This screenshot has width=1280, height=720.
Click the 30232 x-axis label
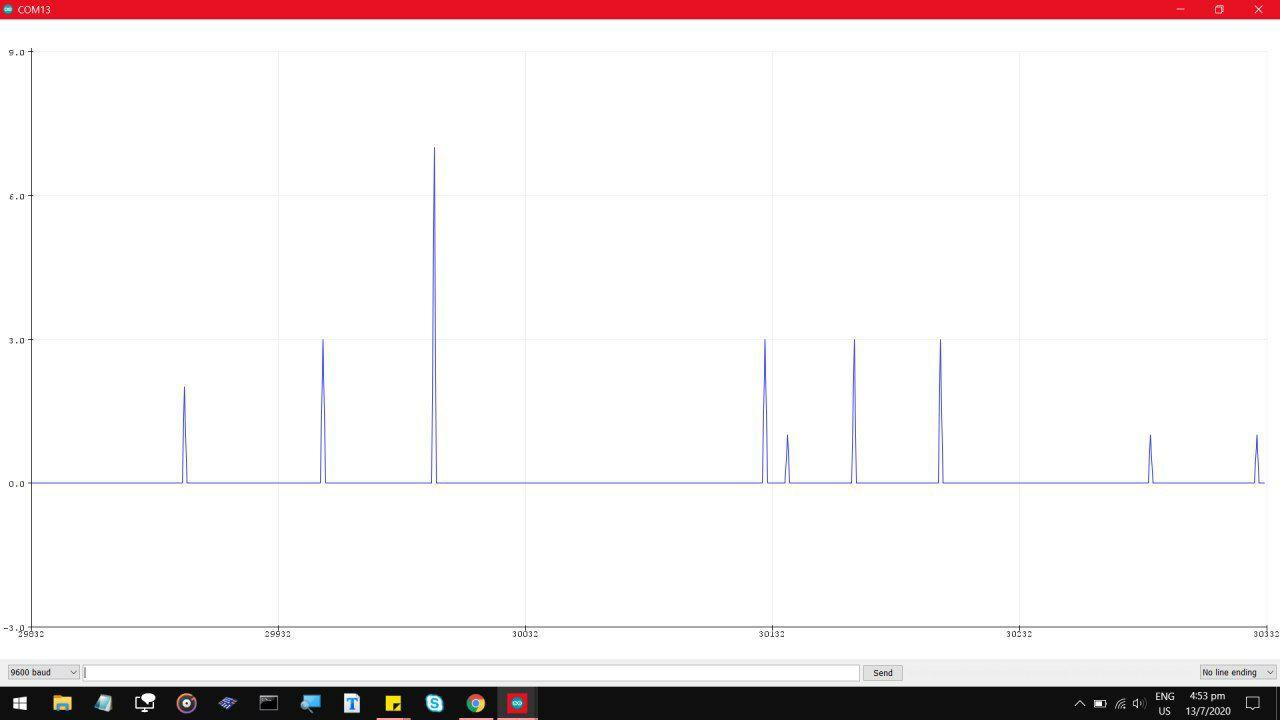click(x=1019, y=634)
